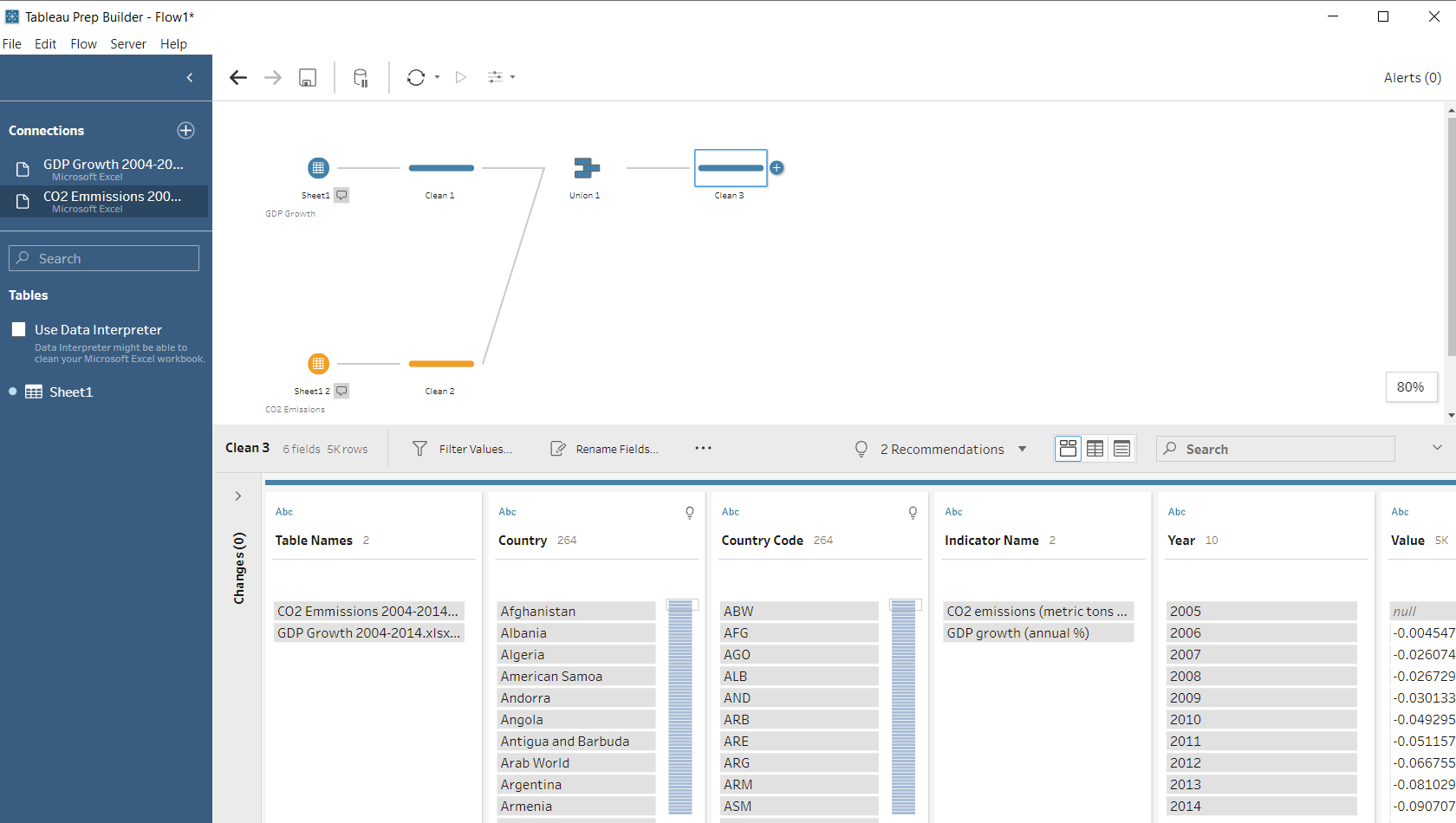Add a new connection
This screenshot has height=823, width=1456.
(x=185, y=131)
